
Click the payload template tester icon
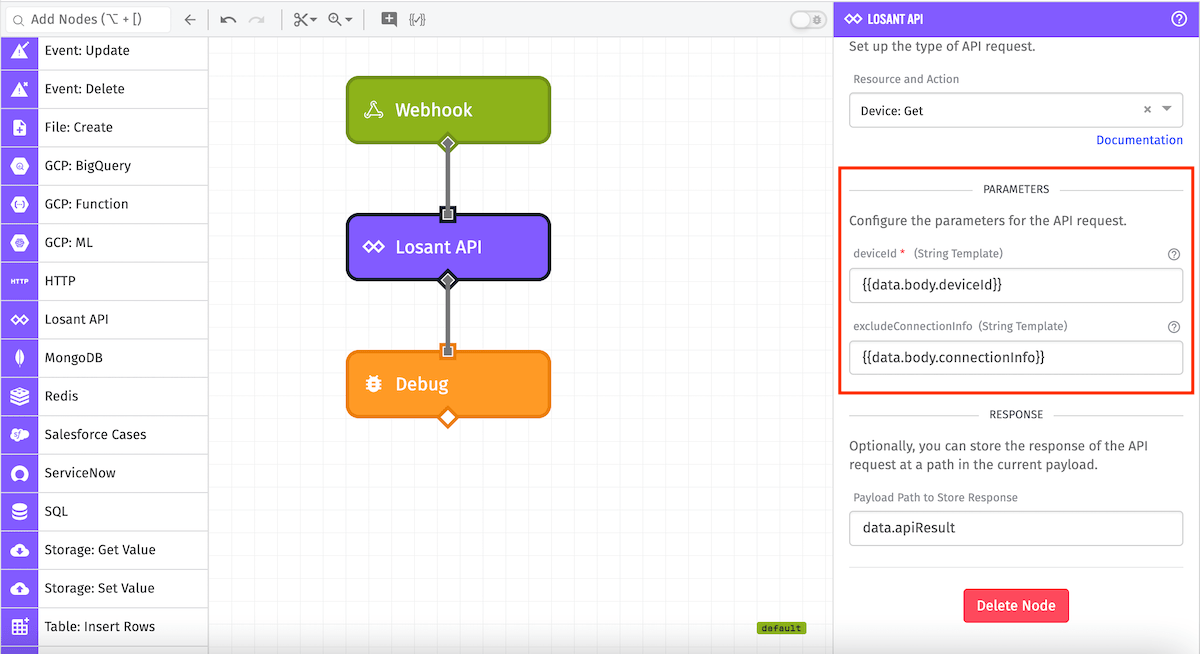417,19
